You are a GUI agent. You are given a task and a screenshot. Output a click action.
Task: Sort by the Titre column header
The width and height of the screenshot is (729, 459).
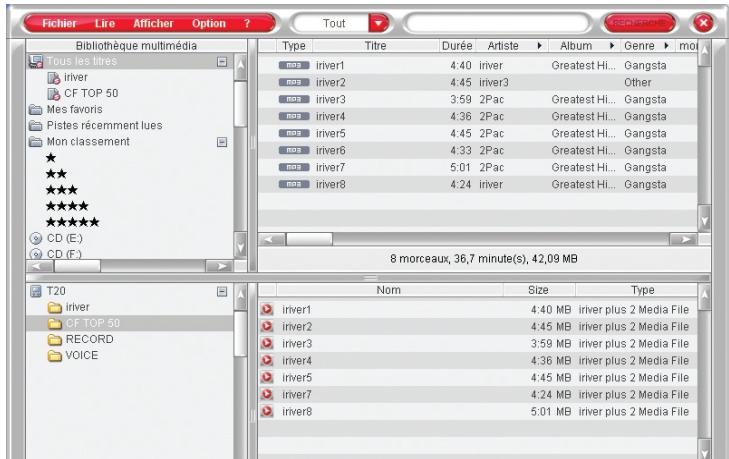376,46
